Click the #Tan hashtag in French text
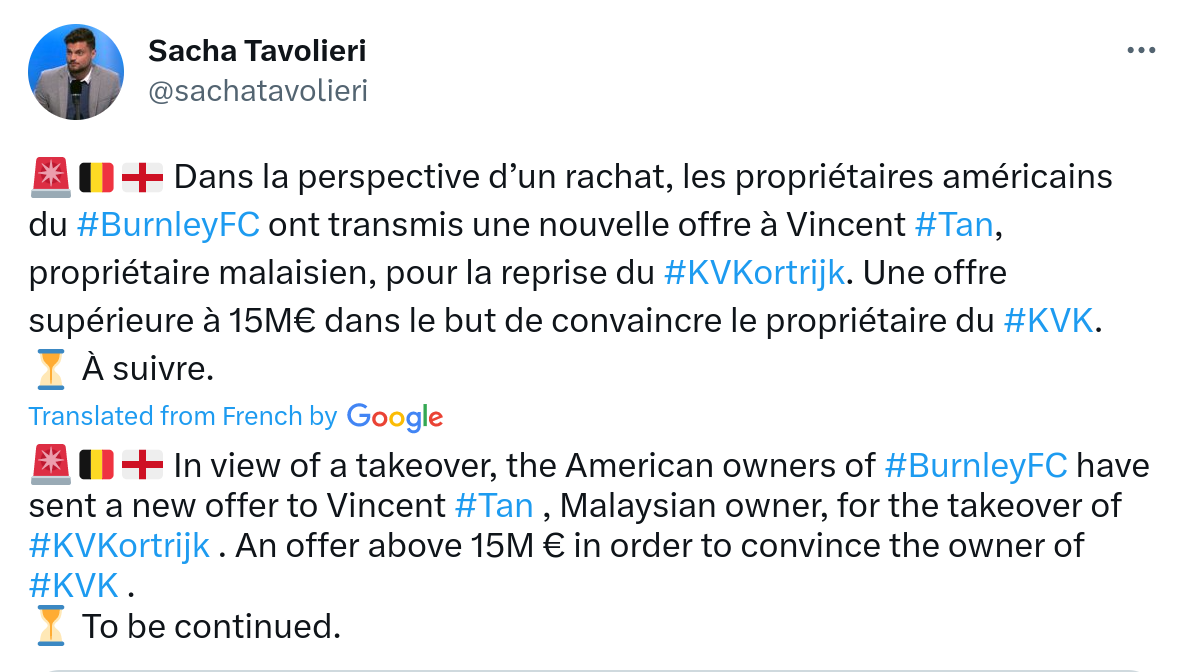1186x672 pixels. coord(954,224)
